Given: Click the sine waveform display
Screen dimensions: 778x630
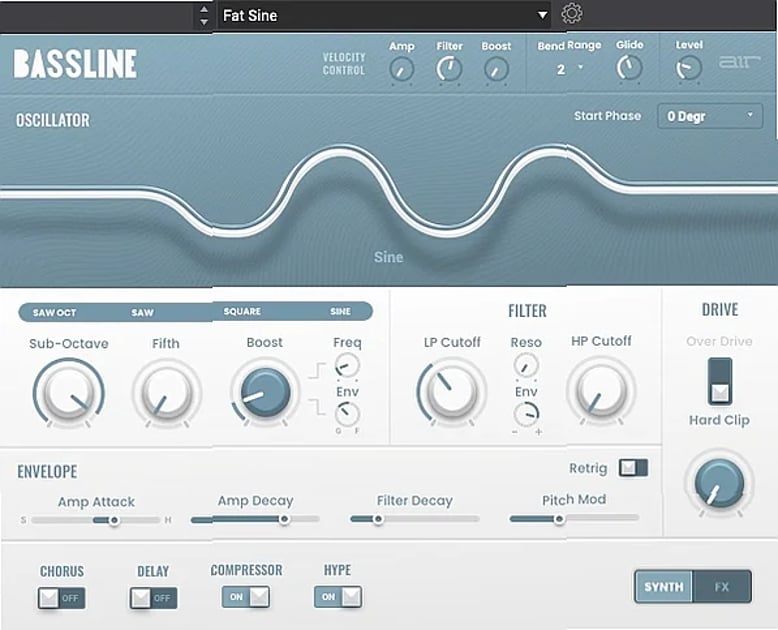Looking at the screenshot, I should coord(389,191).
